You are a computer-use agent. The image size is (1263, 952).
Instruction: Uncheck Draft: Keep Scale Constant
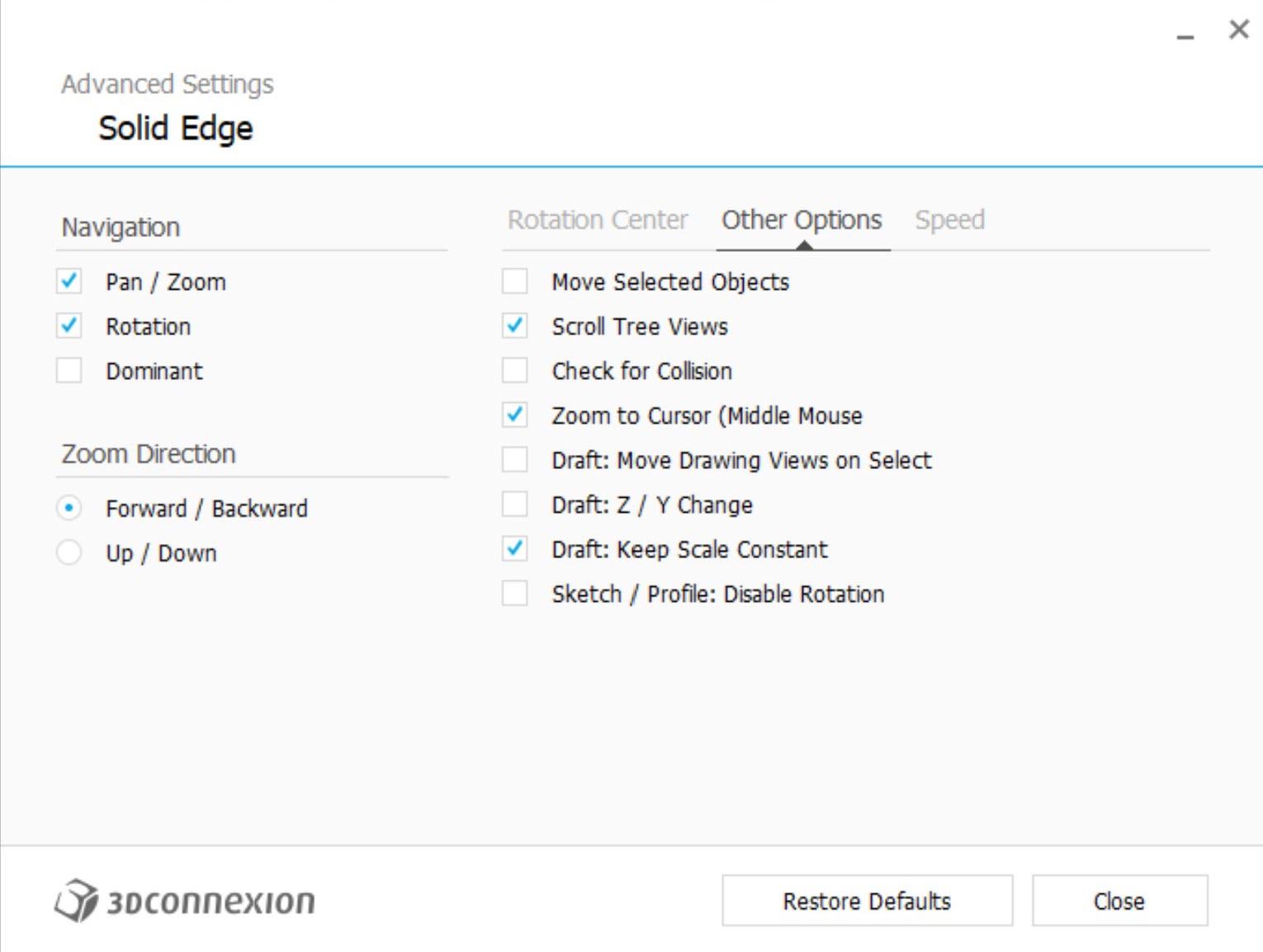(x=514, y=549)
